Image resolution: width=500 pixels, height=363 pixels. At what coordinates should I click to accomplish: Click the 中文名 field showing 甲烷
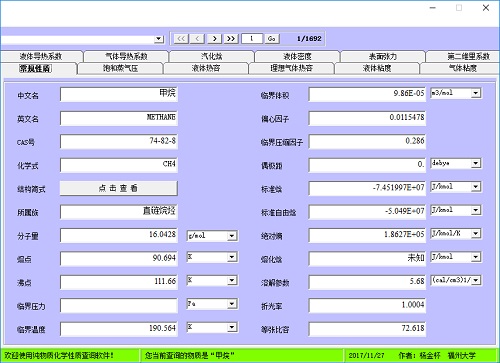click(119, 94)
